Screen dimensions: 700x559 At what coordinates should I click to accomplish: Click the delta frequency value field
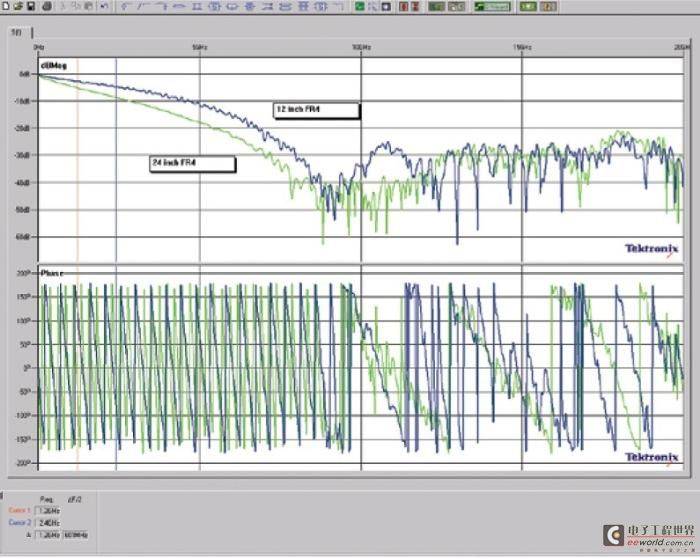(48, 535)
